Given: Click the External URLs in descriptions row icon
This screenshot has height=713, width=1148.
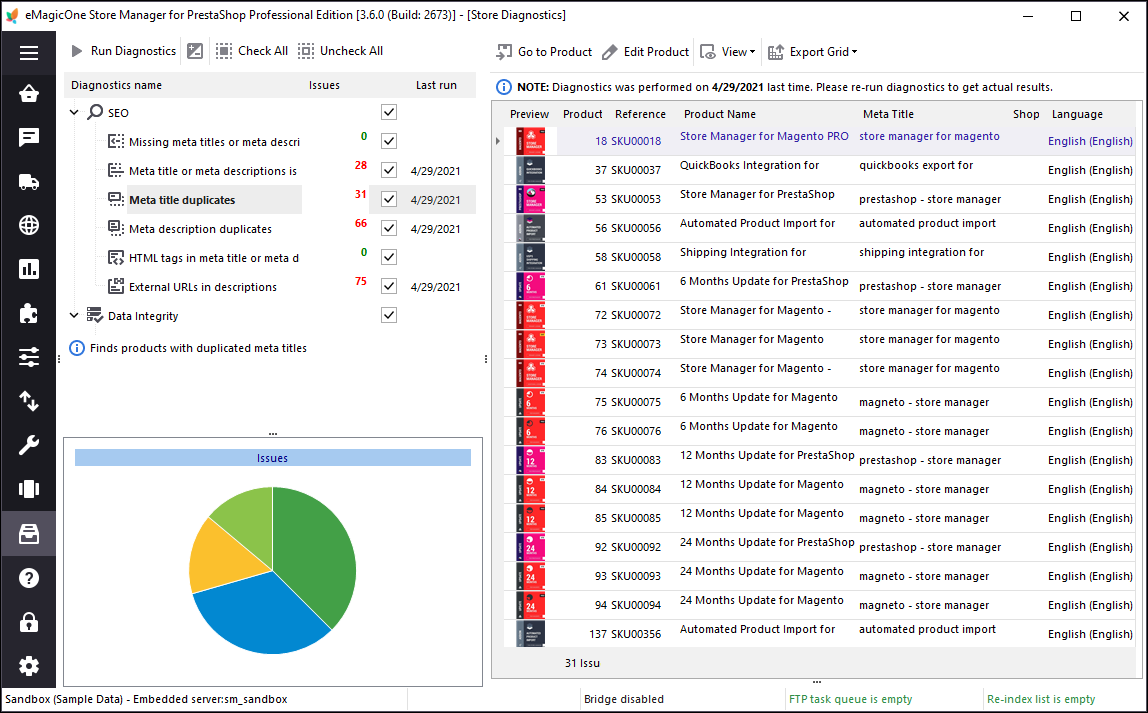Looking at the screenshot, I should pyautogui.click(x=116, y=286).
